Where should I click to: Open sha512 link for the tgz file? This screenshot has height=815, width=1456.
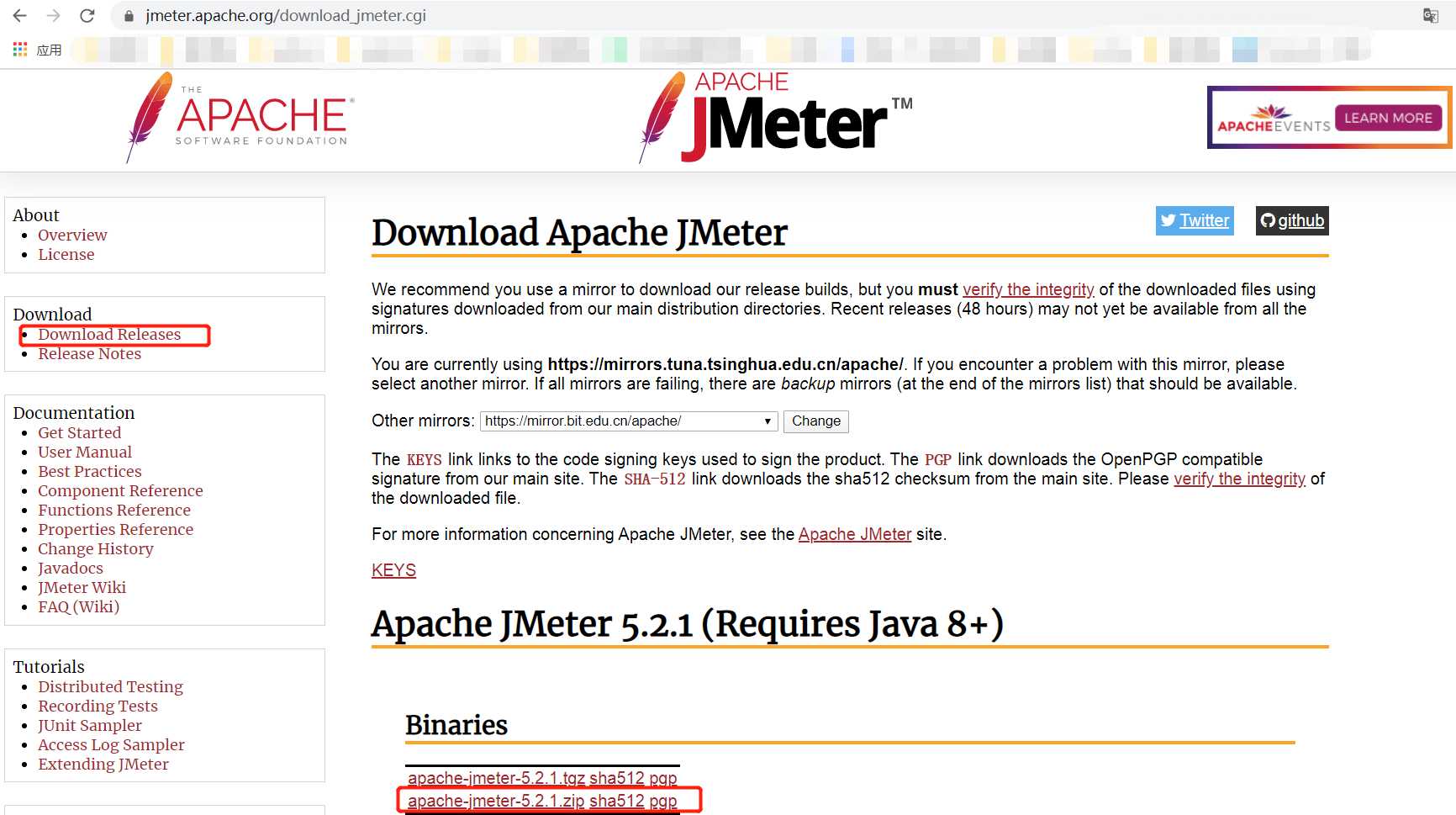pyautogui.click(x=617, y=778)
